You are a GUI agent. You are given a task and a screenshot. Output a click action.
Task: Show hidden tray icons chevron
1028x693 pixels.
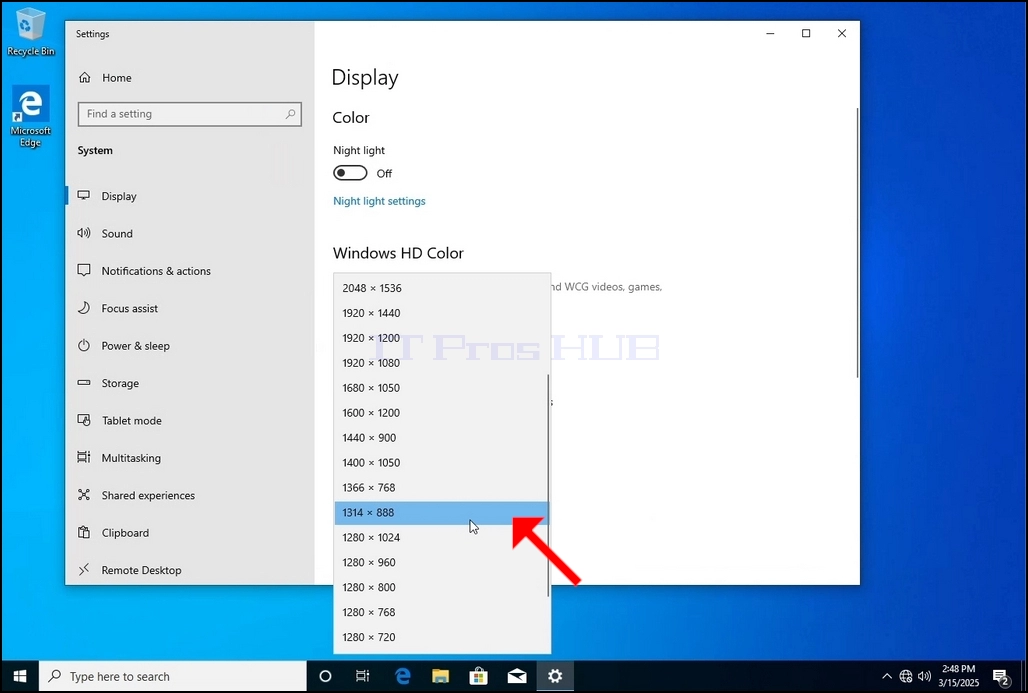887,676
